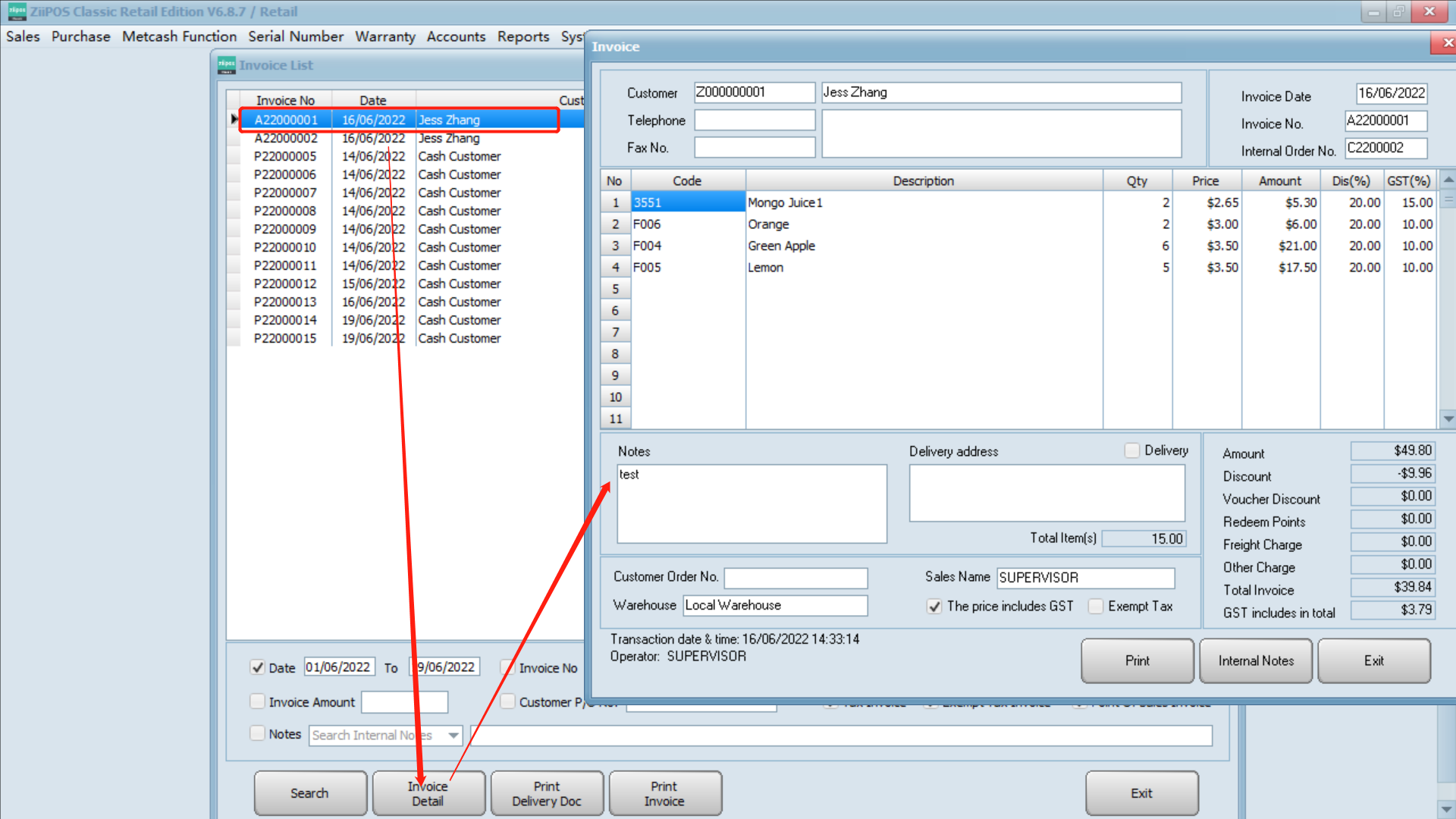
Task: Click the ZiiPOS icon on the Invoice List title bar
Action: 225,65
